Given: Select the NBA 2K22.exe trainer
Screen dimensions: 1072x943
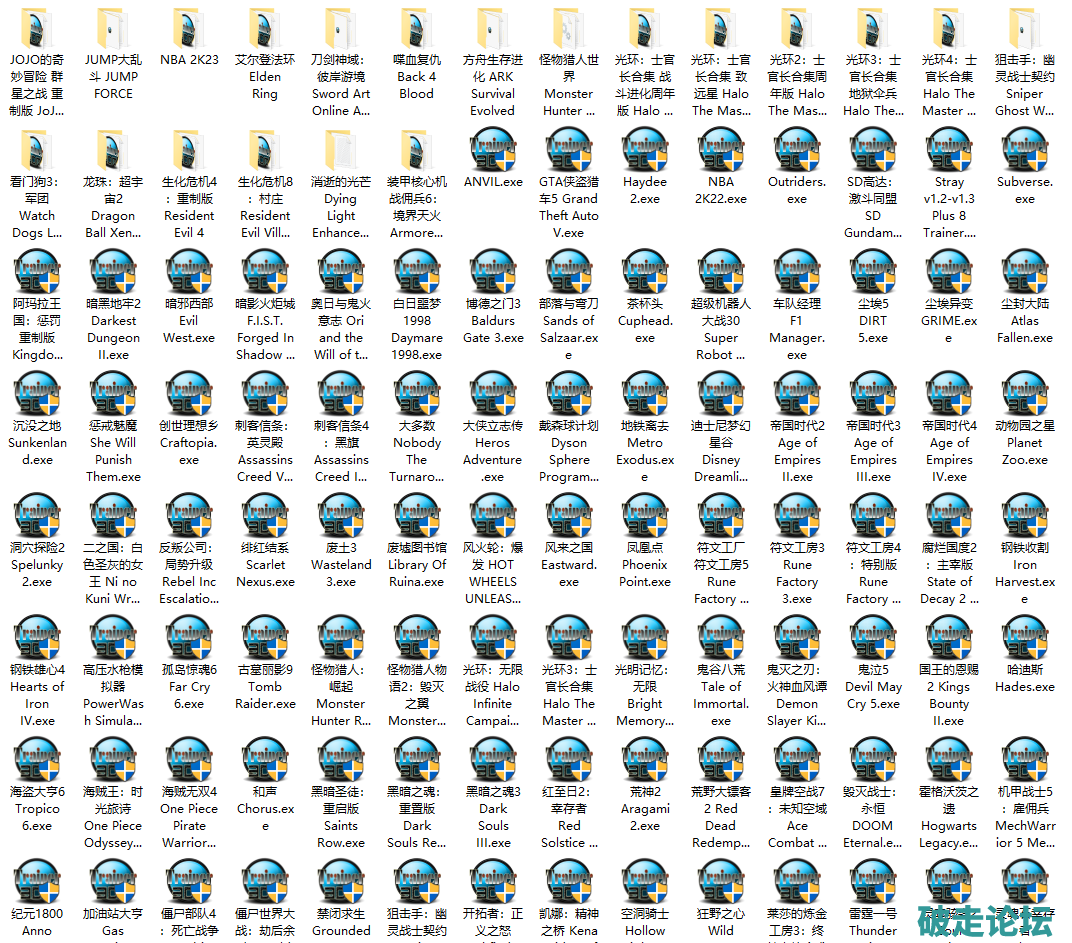Looking at the screenshot, I should pyautogui.click(x=721, y=151).
